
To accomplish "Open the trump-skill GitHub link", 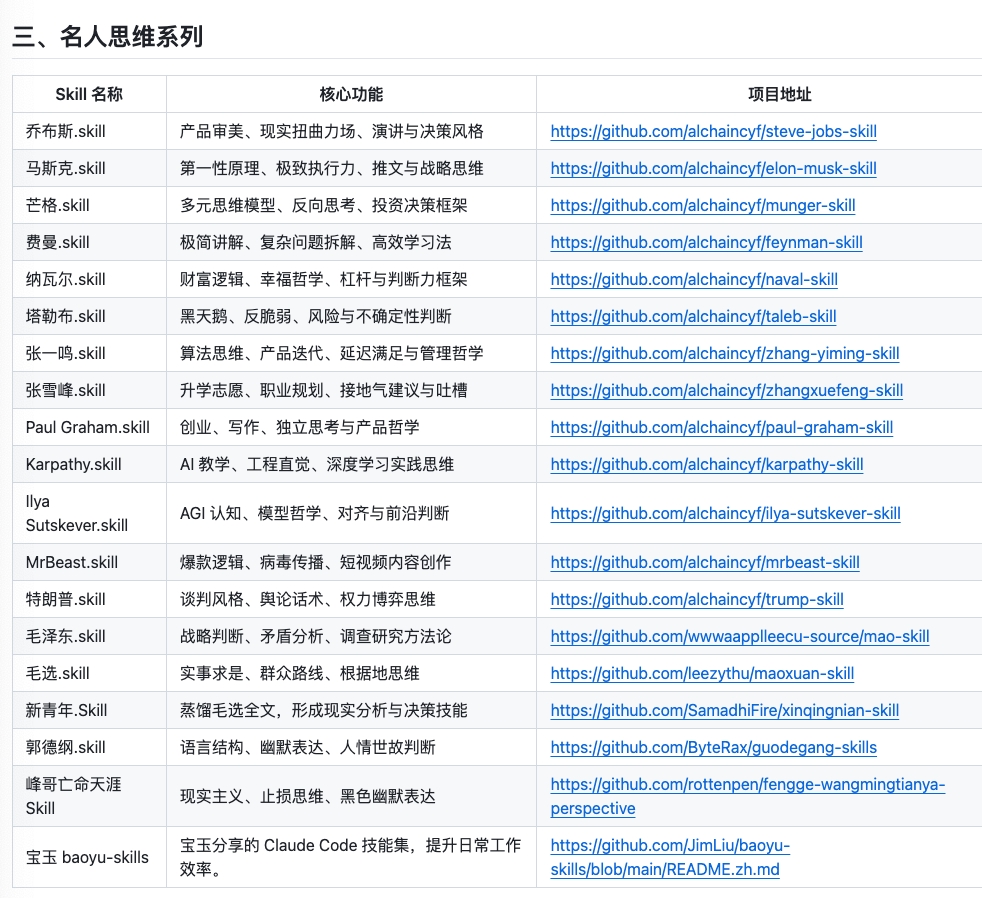I will tap(697, 599).
